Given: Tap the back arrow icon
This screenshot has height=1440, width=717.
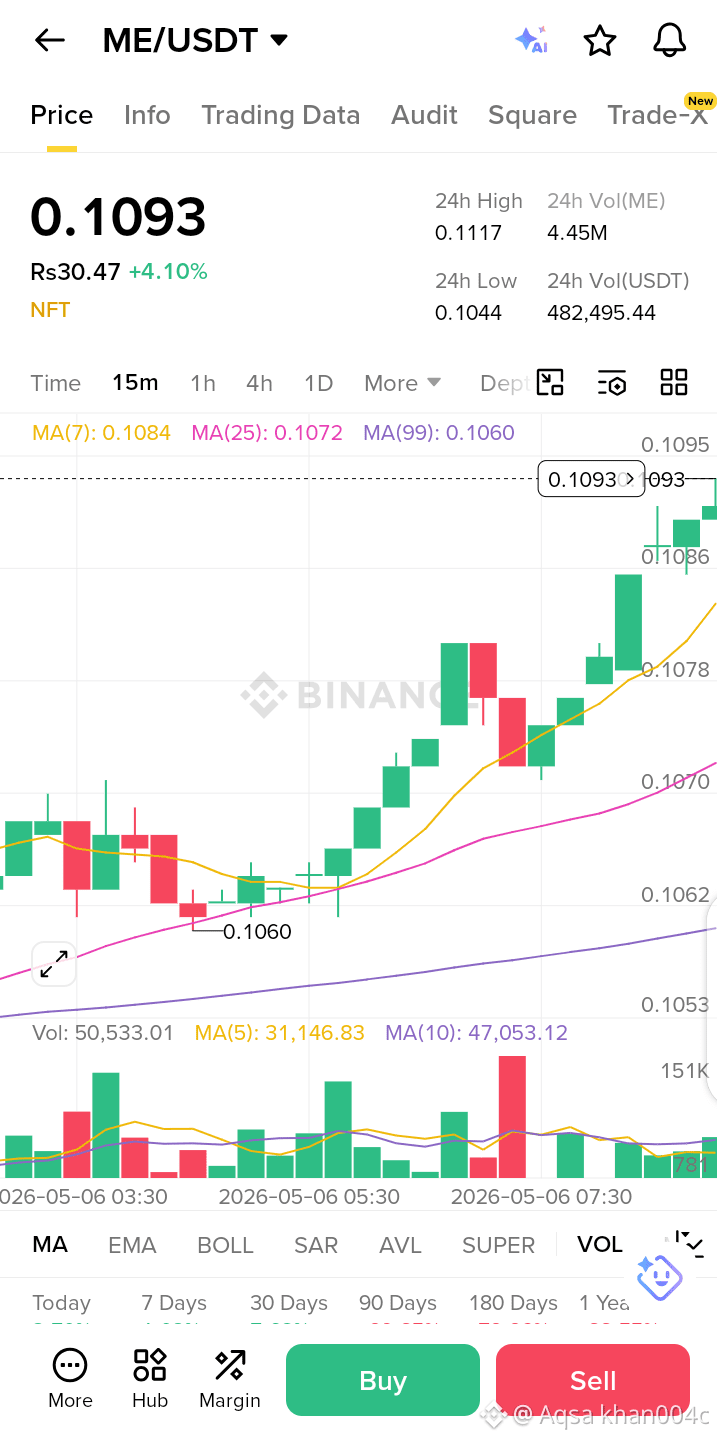Looking at the screenshot, I should [x=49, y=40].
